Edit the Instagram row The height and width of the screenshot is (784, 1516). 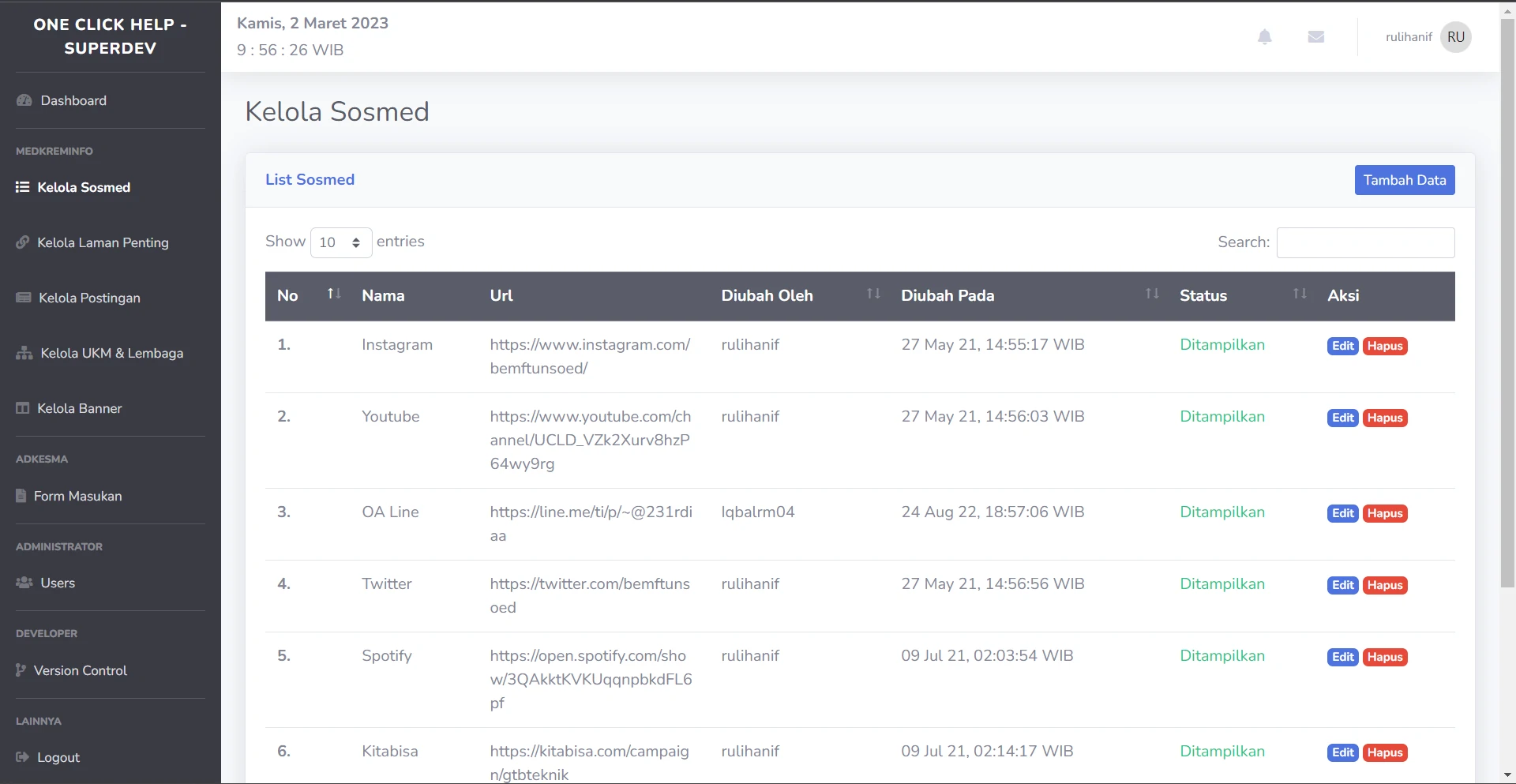[x=1342, y=346]
